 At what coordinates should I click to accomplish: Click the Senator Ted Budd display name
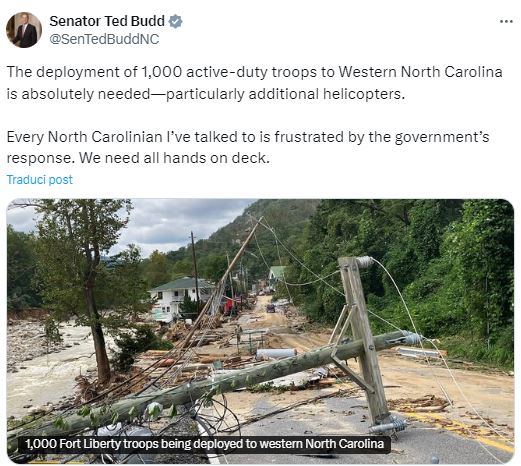[107, 21]
